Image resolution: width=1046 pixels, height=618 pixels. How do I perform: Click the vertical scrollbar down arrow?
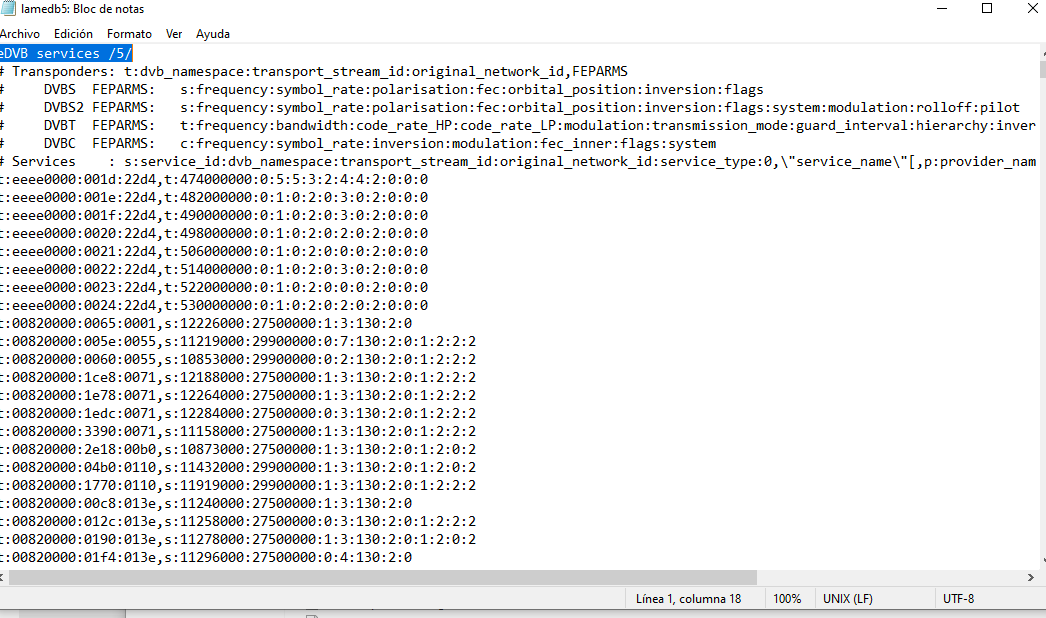1037,560
